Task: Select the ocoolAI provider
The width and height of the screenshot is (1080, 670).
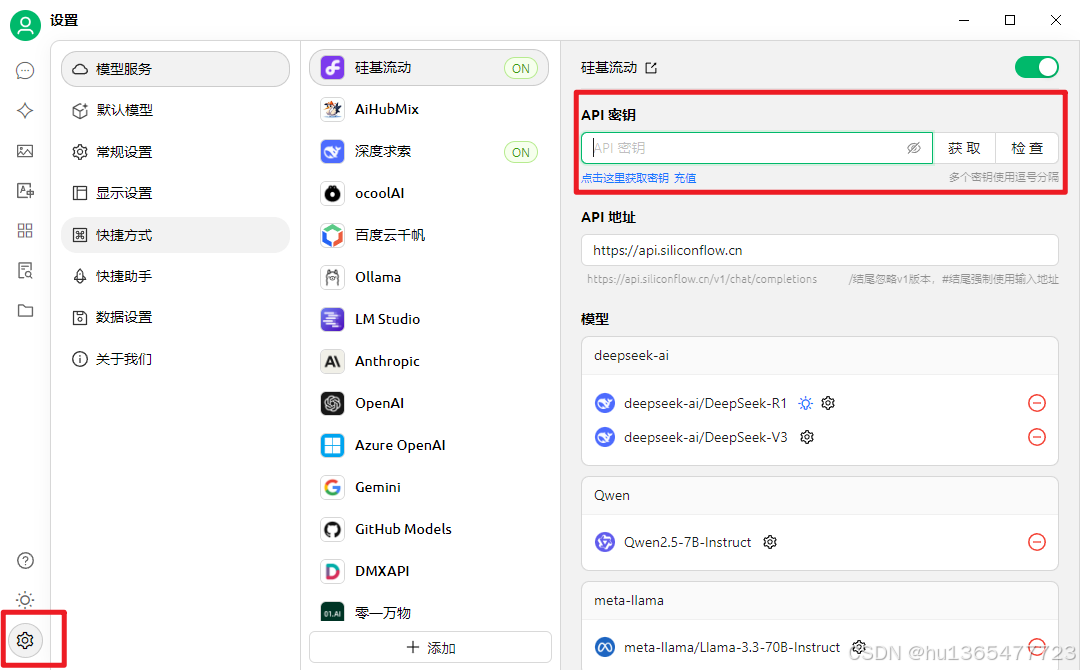Action: [429, 193]
